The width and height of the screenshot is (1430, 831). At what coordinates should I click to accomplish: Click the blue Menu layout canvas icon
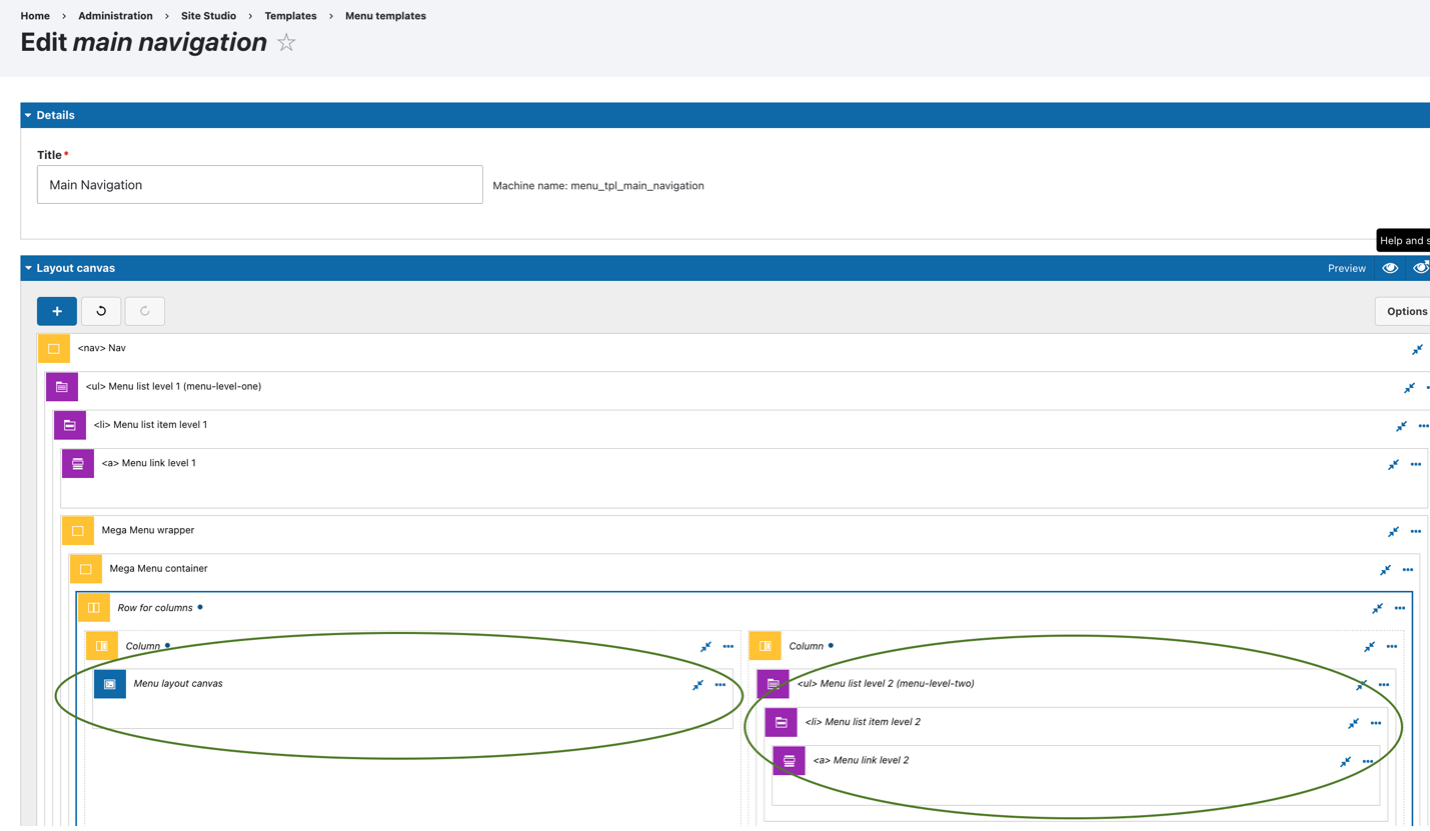click(110, 684)
